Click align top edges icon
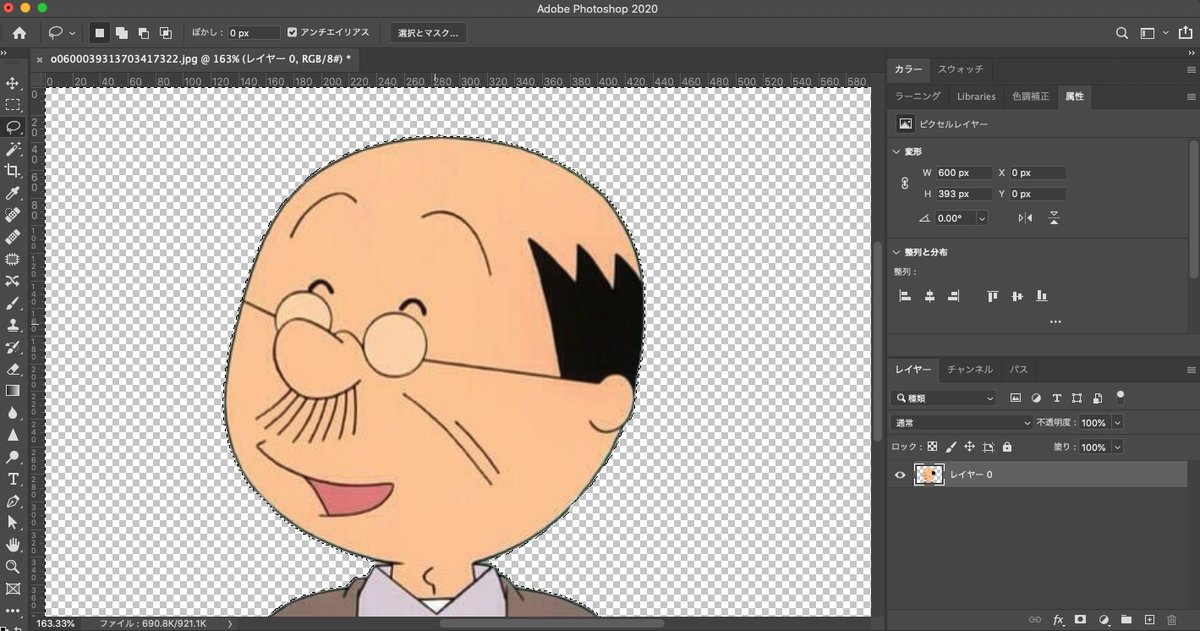The height and width of the screenshot is (631, 1200). [x=993, y=296]
